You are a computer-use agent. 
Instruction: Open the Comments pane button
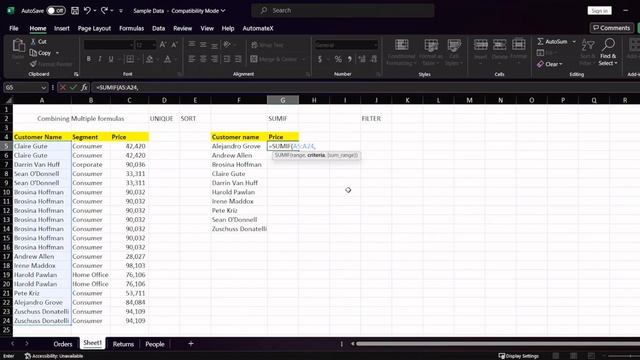tap(611, 28)
